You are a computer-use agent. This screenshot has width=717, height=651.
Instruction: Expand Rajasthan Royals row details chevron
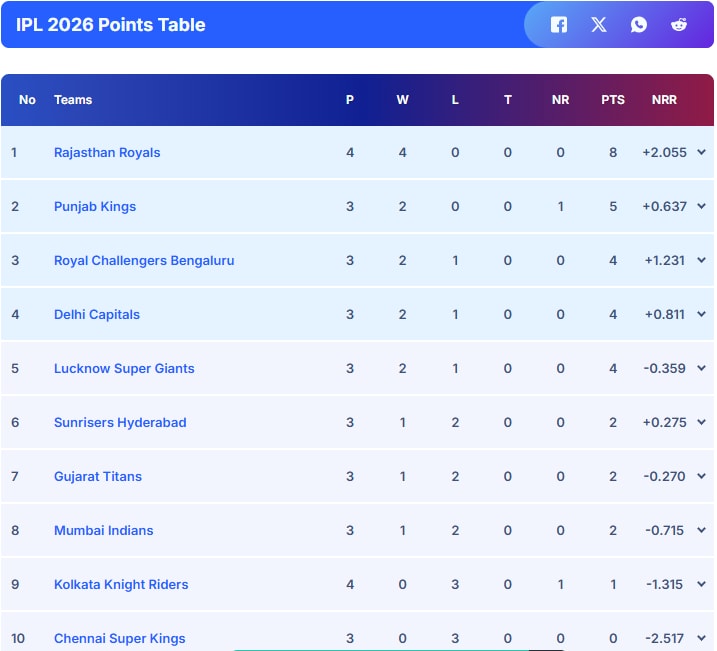click(701, 153)
